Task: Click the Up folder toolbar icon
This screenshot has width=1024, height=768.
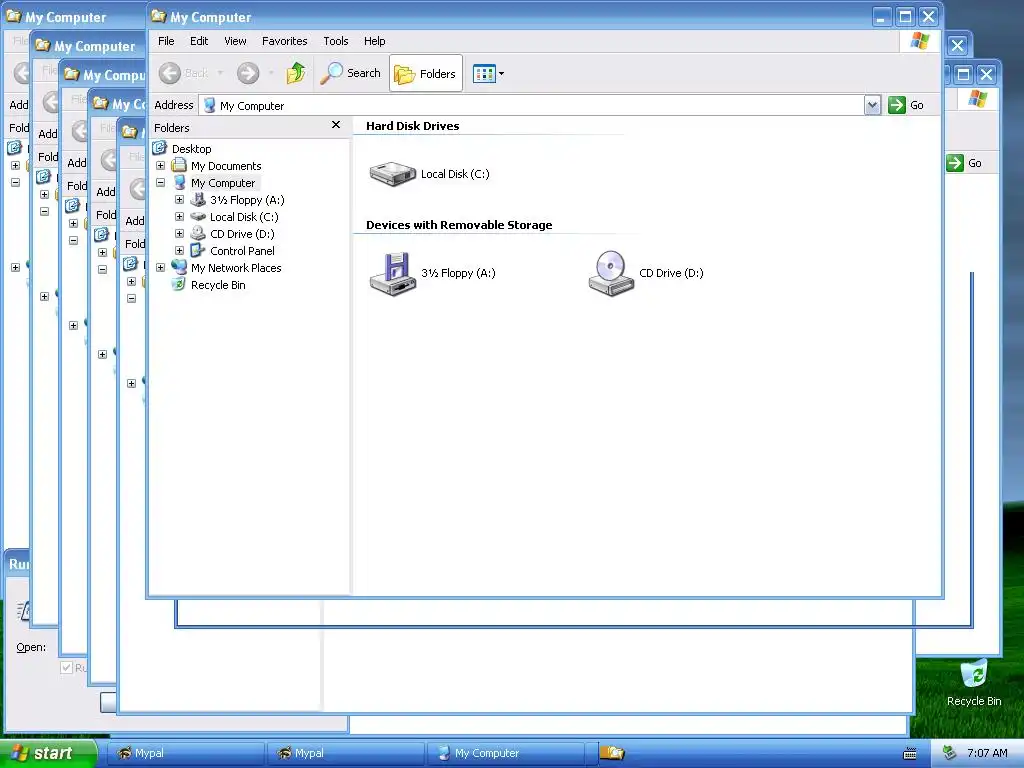Action: 296,73
